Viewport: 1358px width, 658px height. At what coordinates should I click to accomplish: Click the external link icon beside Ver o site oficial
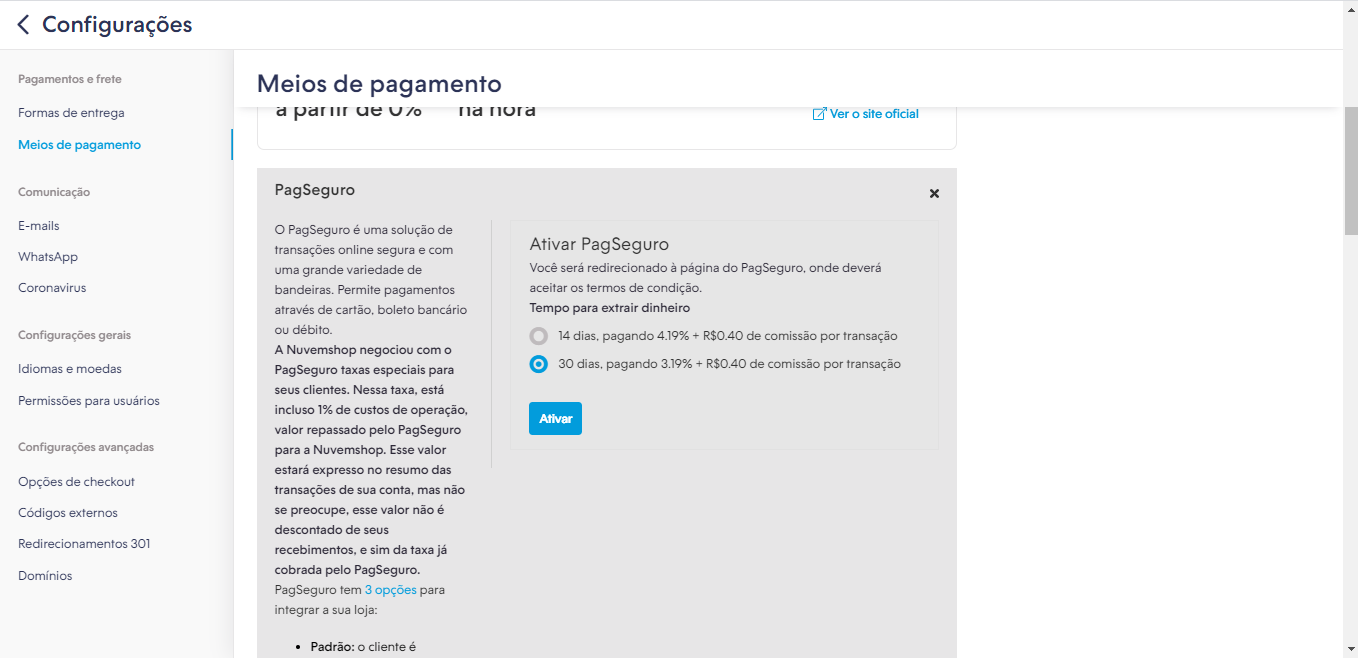pos(819,114)
